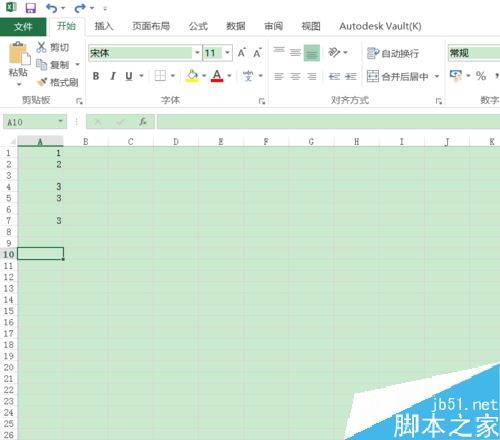Toggle center text horizontally
500x440 pixels.
click(295, 77)
